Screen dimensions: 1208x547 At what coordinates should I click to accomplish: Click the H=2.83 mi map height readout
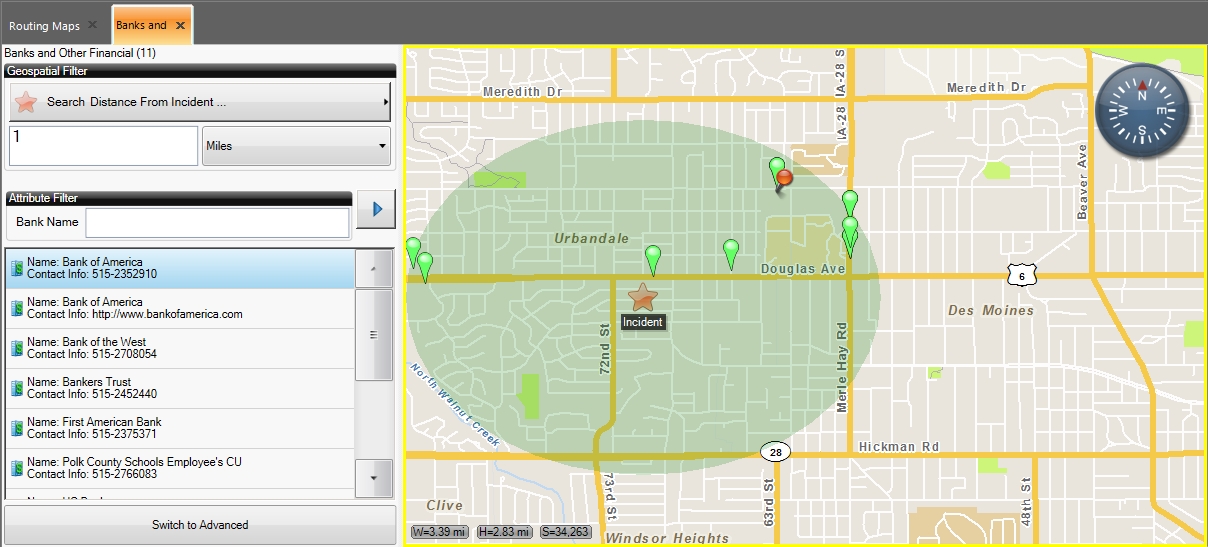point(504,532)
